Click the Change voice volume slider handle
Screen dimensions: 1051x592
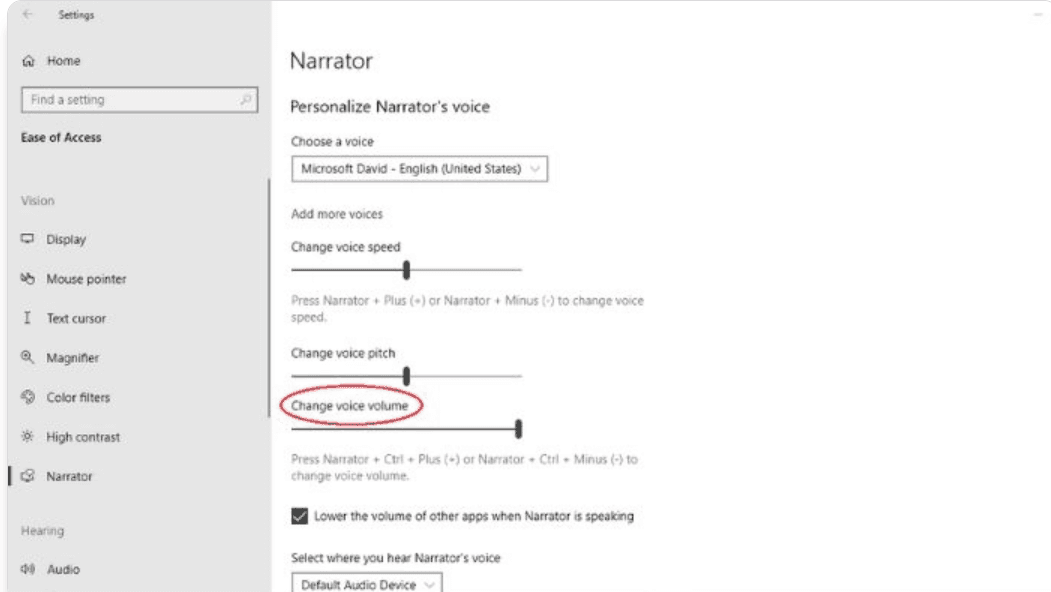pyautogui.click(x=518, y=429)
